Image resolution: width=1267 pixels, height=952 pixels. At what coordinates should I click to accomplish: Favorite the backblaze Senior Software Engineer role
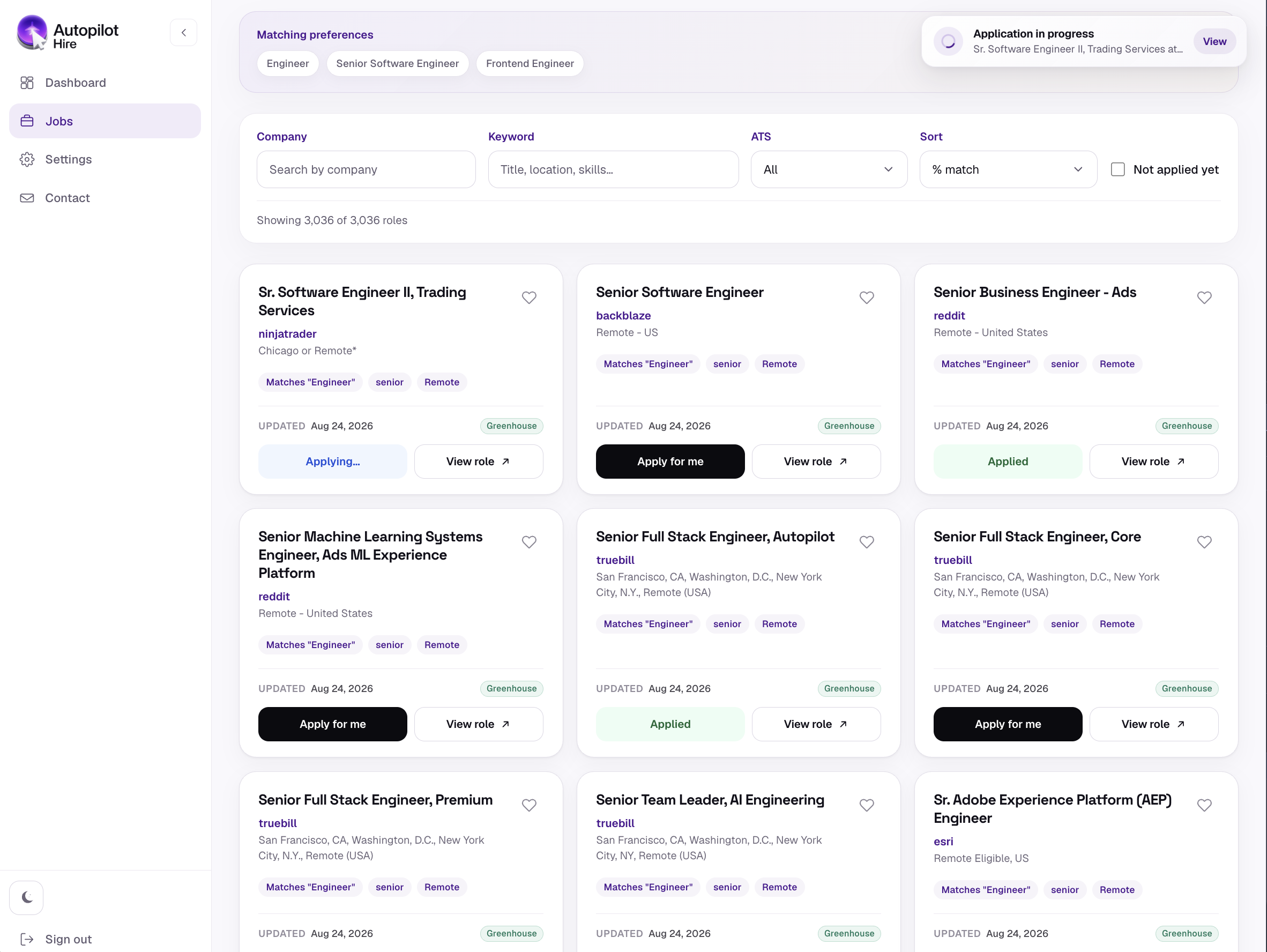point(866,297)
